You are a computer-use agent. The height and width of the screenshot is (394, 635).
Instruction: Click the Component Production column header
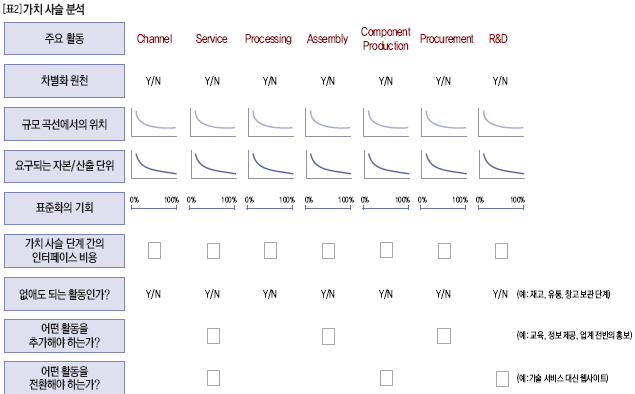(x=386, y=39)
